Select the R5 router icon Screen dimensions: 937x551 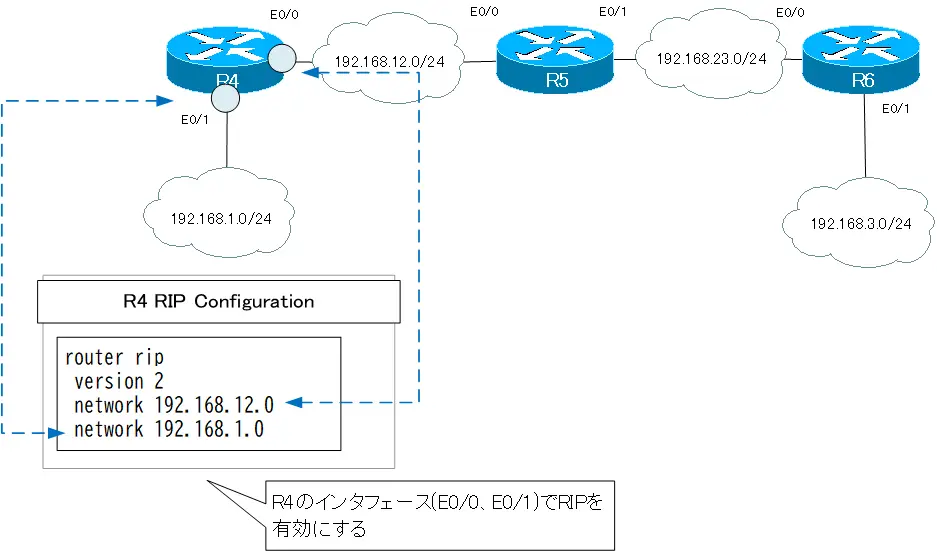coord(555,59)
